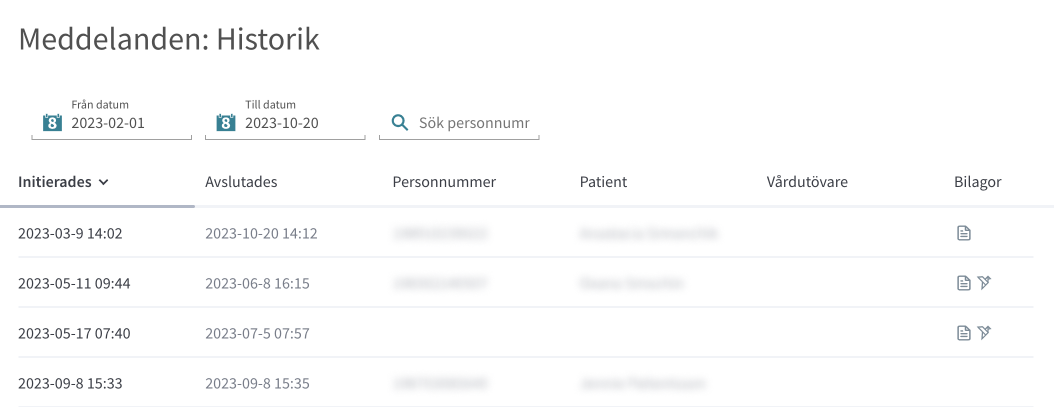Click the prescription icon in 2023-05-11 row
The image size is (1054, 407).
[985, 283]
